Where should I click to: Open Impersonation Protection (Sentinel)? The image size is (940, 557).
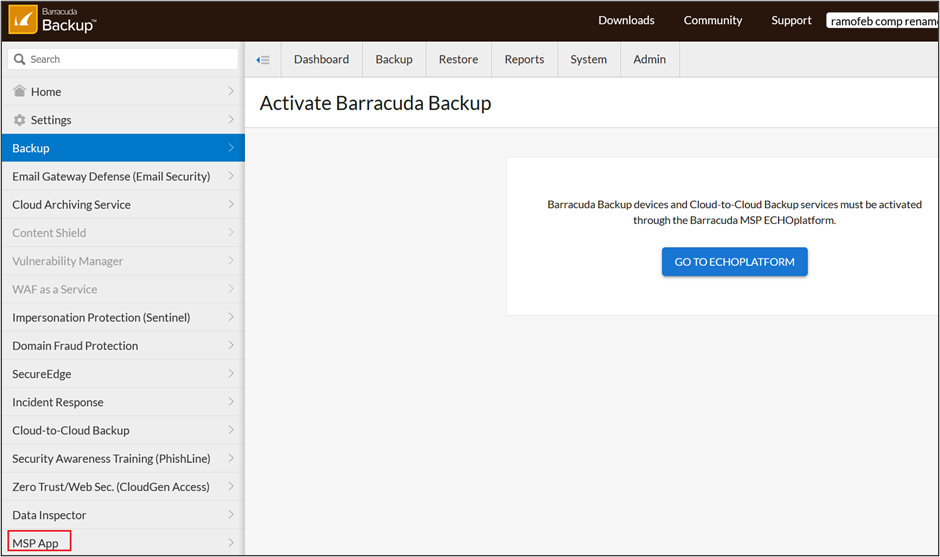pyautogui.click(x=123, y=317)
